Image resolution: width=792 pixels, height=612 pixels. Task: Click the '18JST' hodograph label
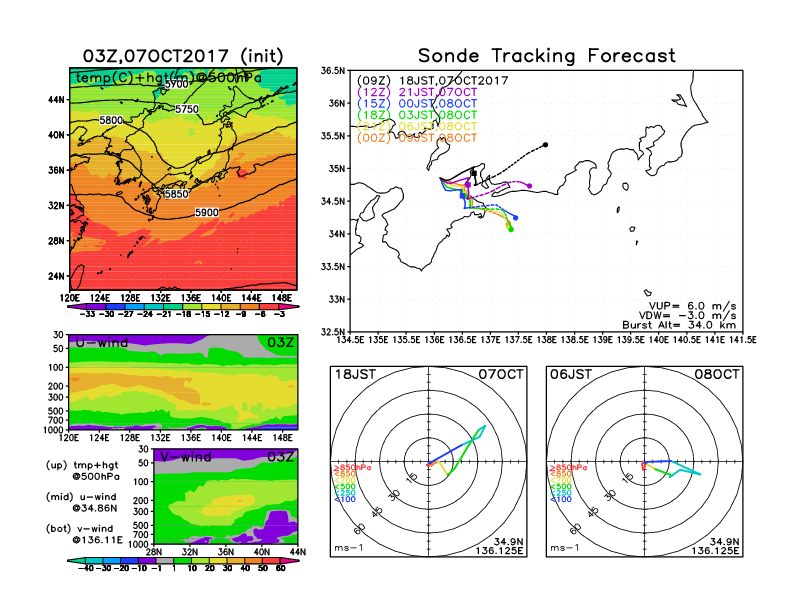click(356, 375)
